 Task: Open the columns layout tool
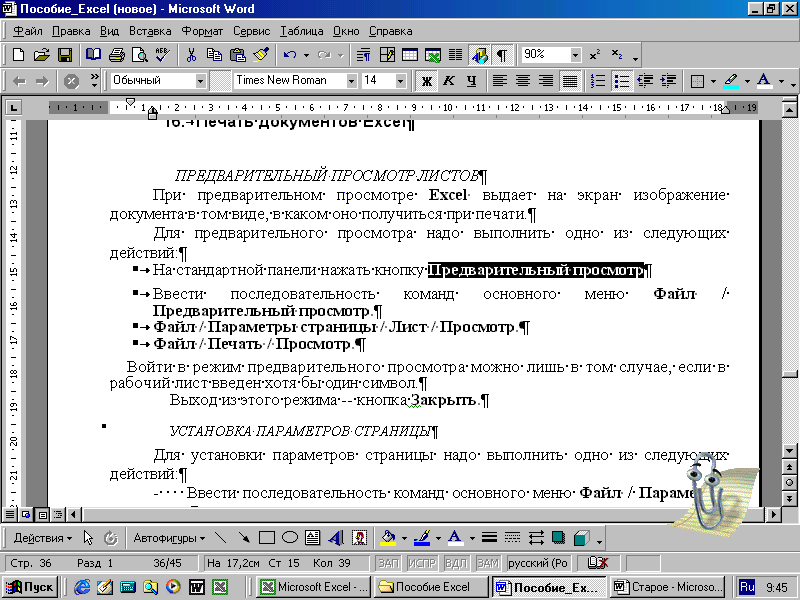coord(456,55)
